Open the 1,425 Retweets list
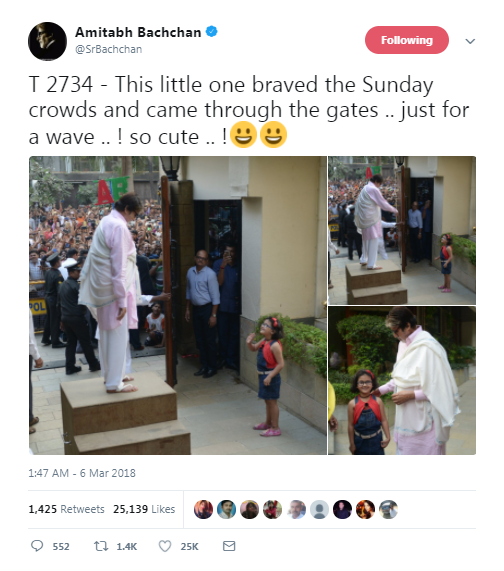This screenshot has width=504, height=571. pos(66,509)
